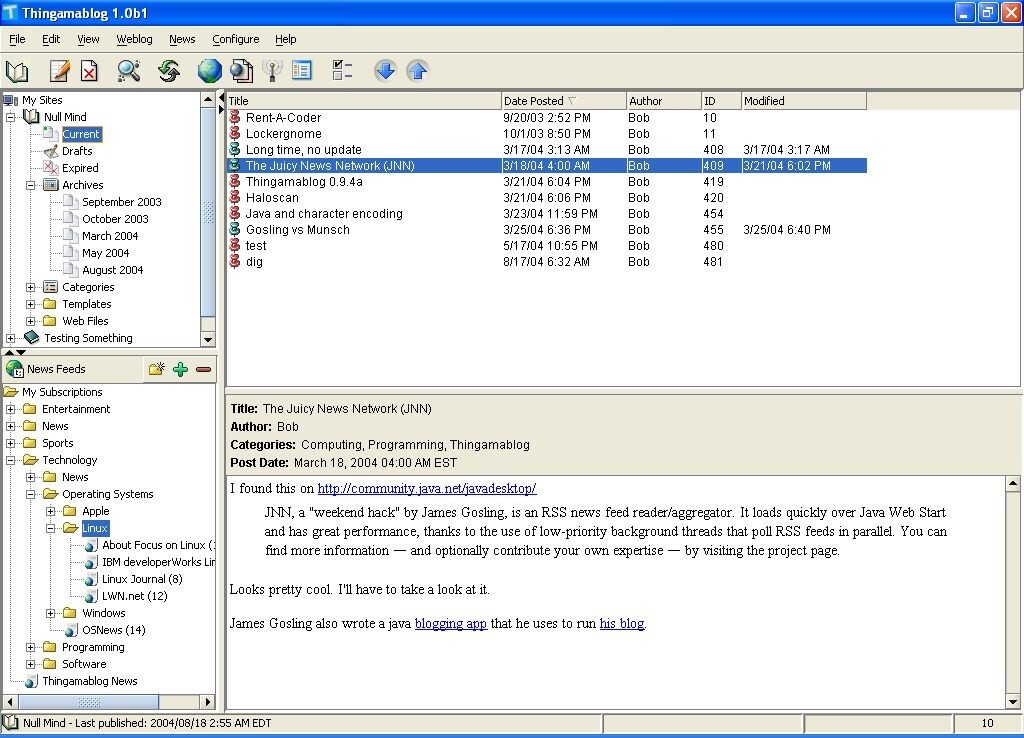Screen dimensions: 1024x738
Task: Follow the community.java.net/javadesktop link
Action: 427,489
